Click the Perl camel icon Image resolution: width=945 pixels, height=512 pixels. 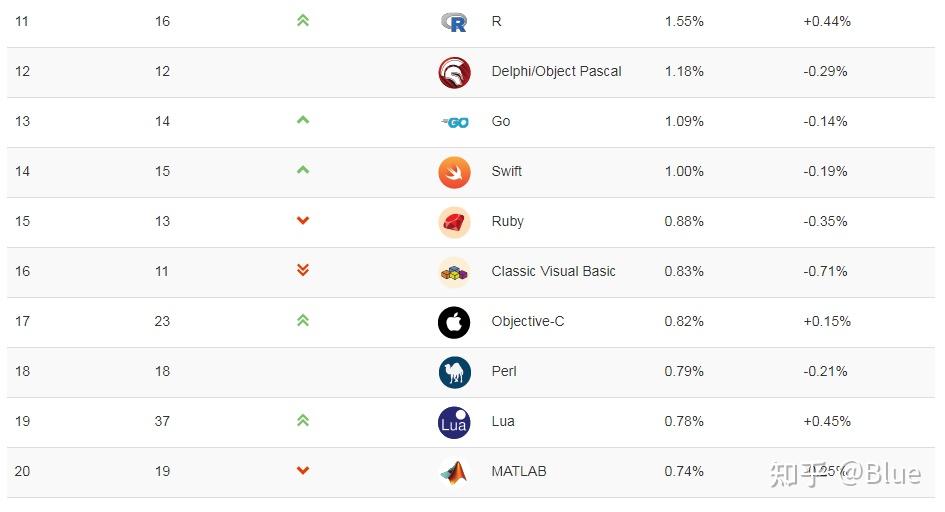(x=454, y=372)
